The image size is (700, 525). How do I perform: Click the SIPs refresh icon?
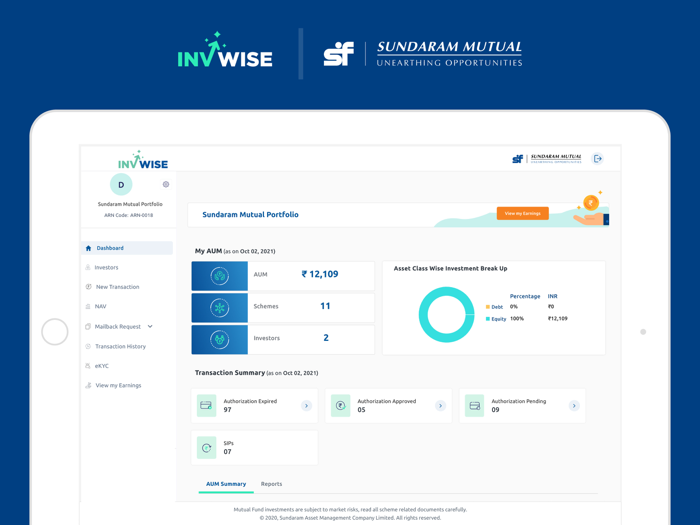tap(206, 447)
